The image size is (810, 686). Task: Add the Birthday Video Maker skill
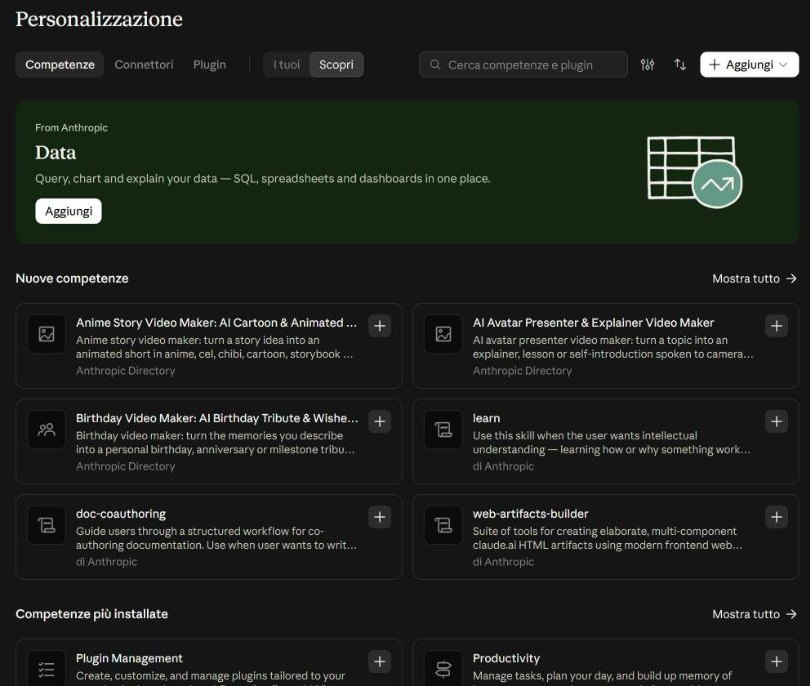tap(380, 422)
